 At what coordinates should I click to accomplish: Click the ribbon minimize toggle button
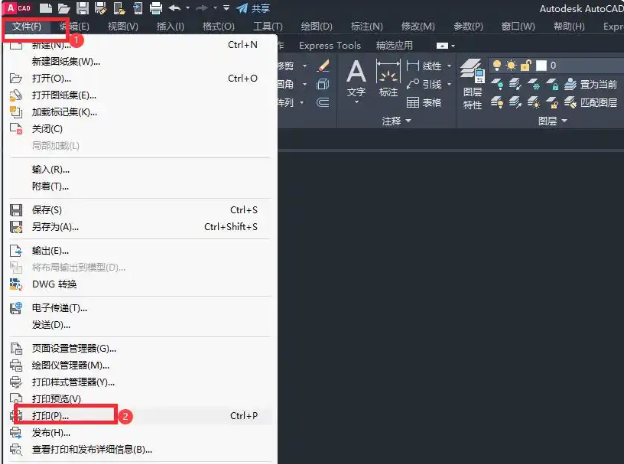442,46
